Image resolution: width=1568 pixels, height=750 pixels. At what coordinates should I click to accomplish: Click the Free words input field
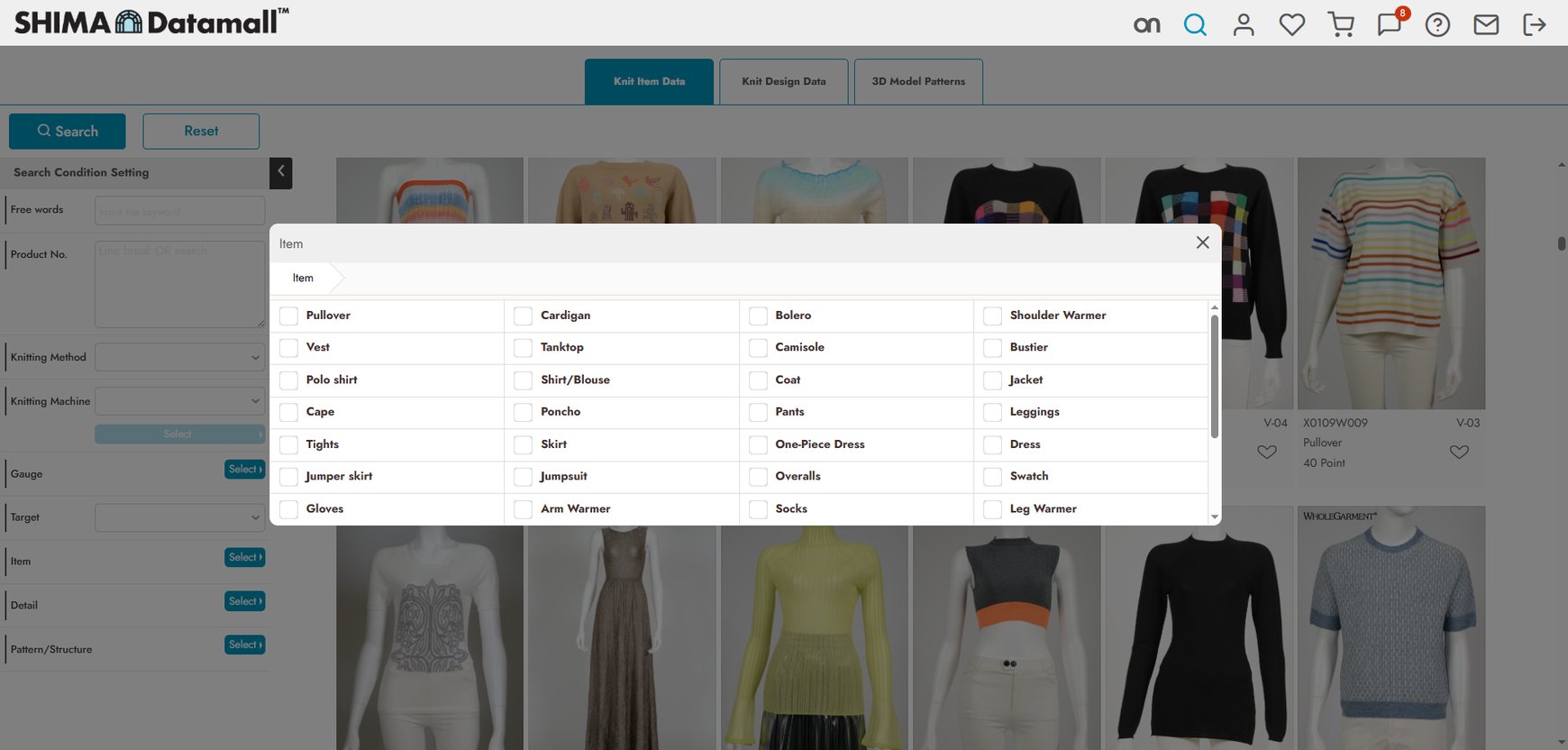pos(180,211)
